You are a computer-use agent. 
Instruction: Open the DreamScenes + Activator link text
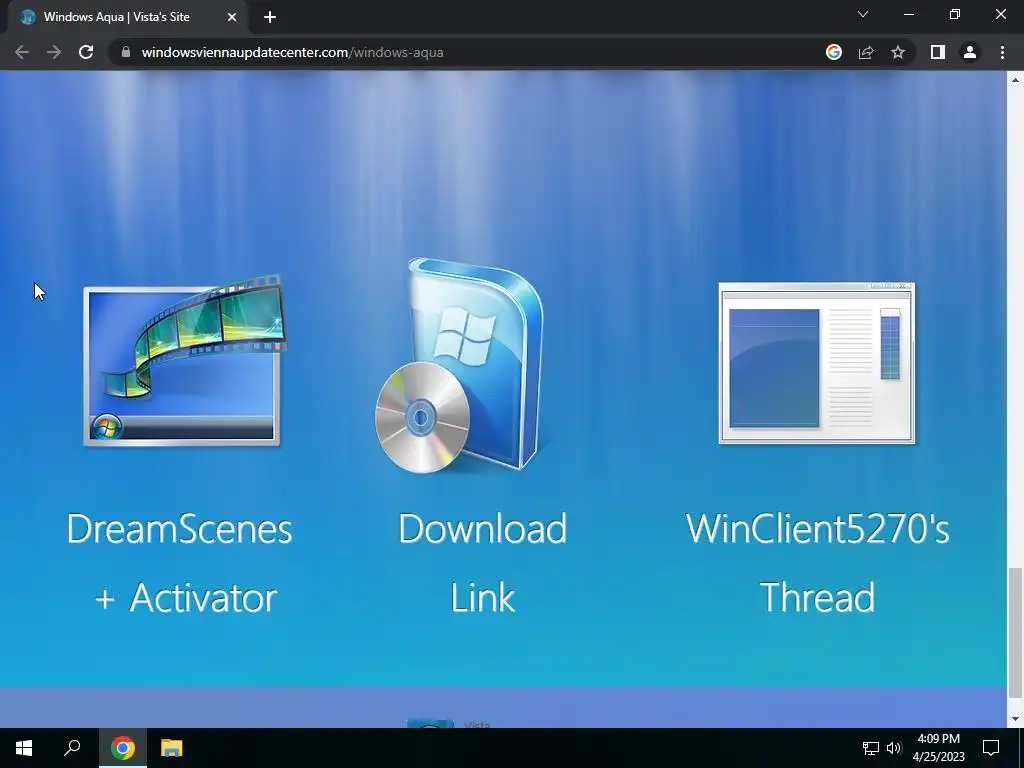pyautogui.click(x=180, y=563)
